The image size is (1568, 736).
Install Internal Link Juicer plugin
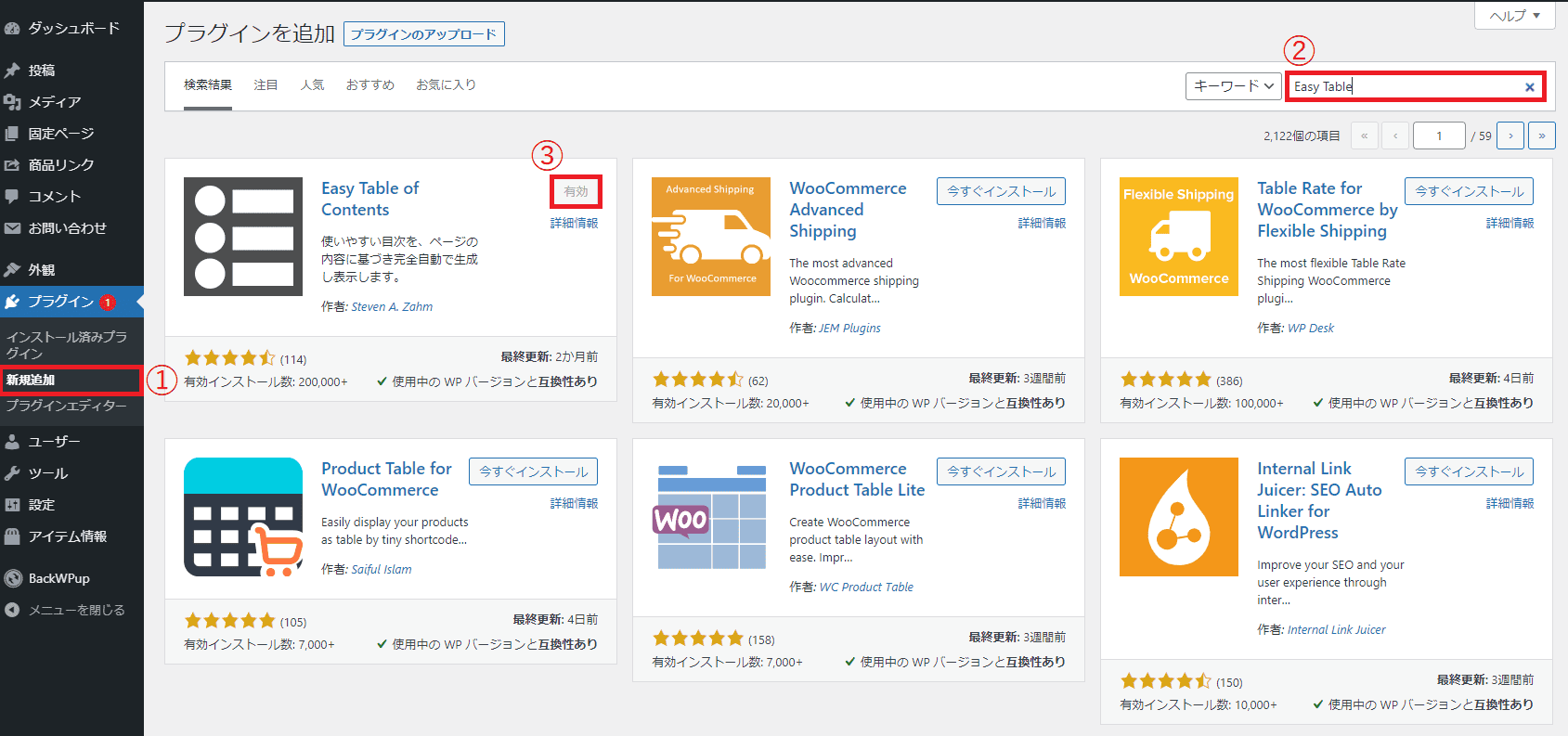[x=1469, y=471]
